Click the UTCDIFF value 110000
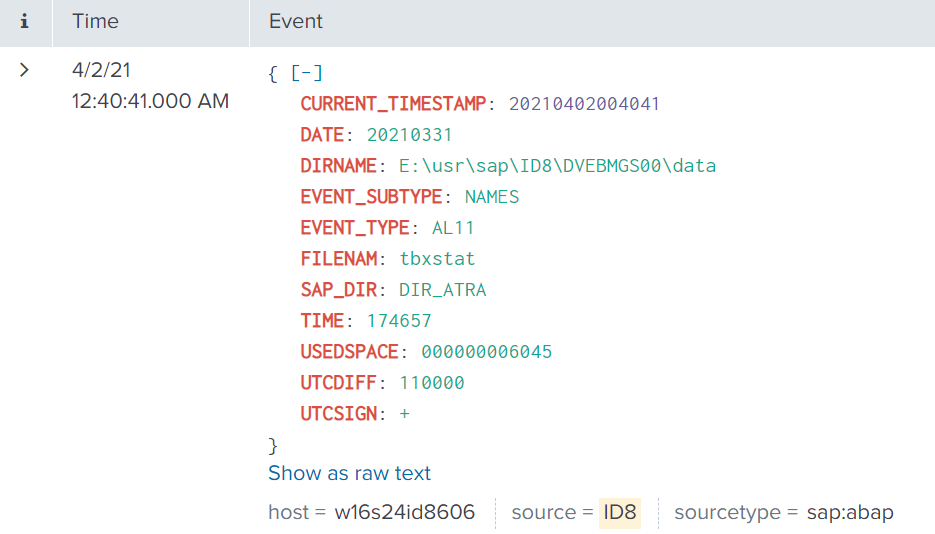This screenshot has width=935, height=534. pyautogui.click(x=432, y=383)
